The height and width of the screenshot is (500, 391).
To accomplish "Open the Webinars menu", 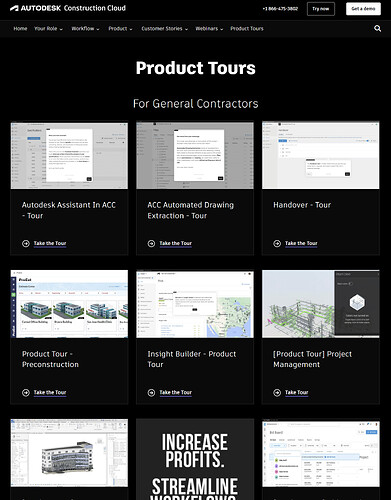I will coord(209,29).
